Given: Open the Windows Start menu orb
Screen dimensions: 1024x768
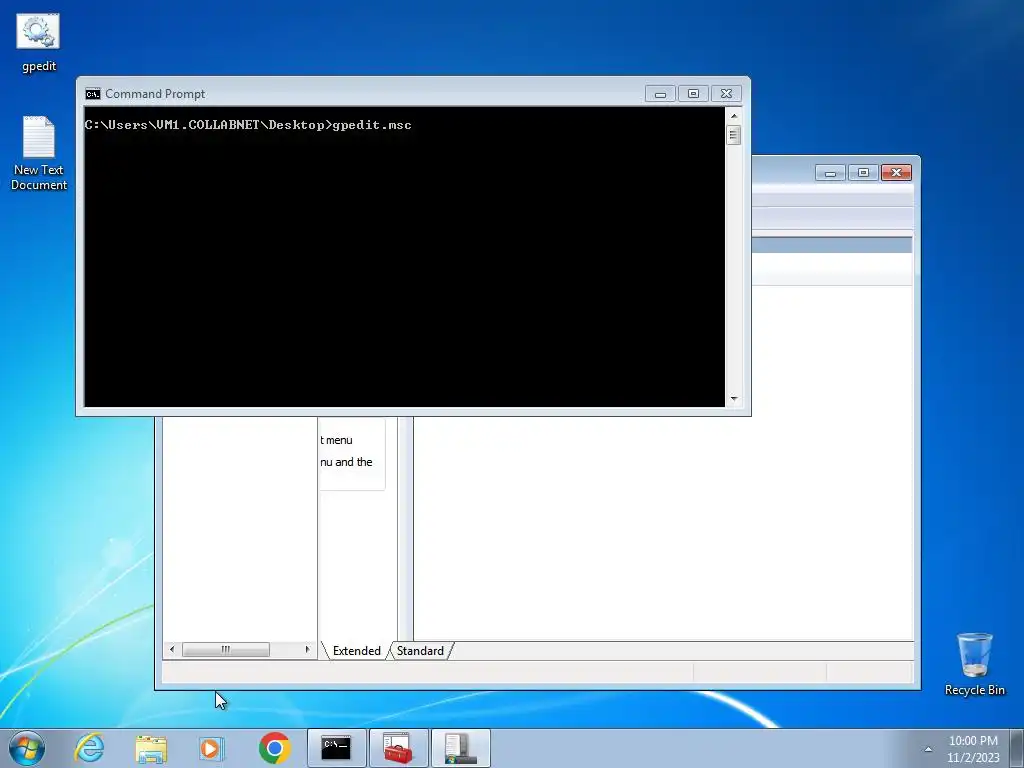Looking at the screenshot, I should pyautogui.click(x=27, y=748).
